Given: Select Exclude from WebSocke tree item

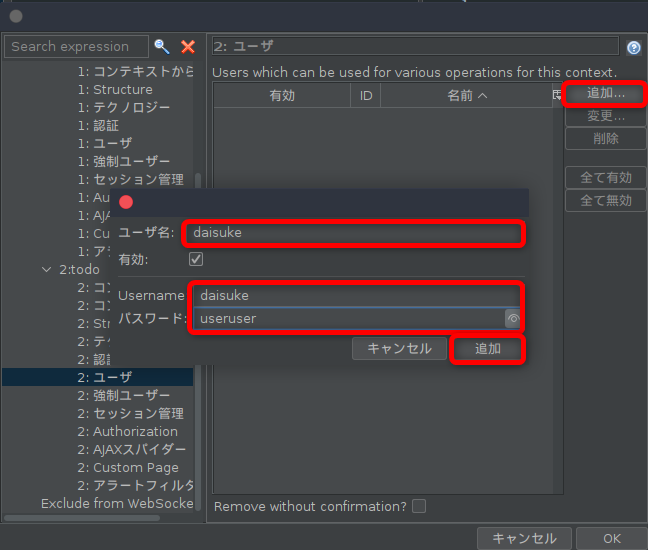Looking at the screenshot, I should coord(117,504).
